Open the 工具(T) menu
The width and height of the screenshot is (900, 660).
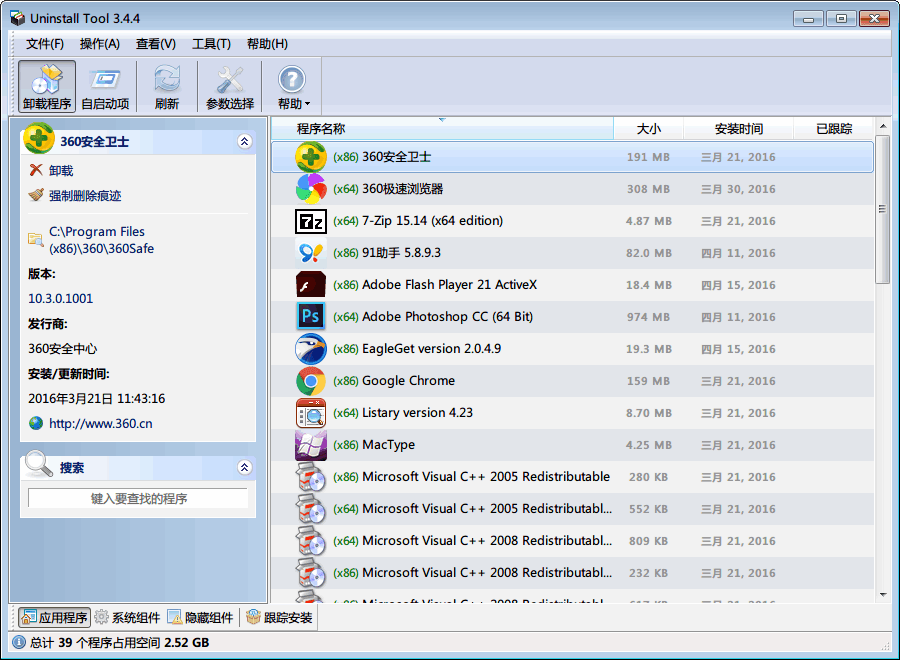pyautogui.click(x=211, y=44)
